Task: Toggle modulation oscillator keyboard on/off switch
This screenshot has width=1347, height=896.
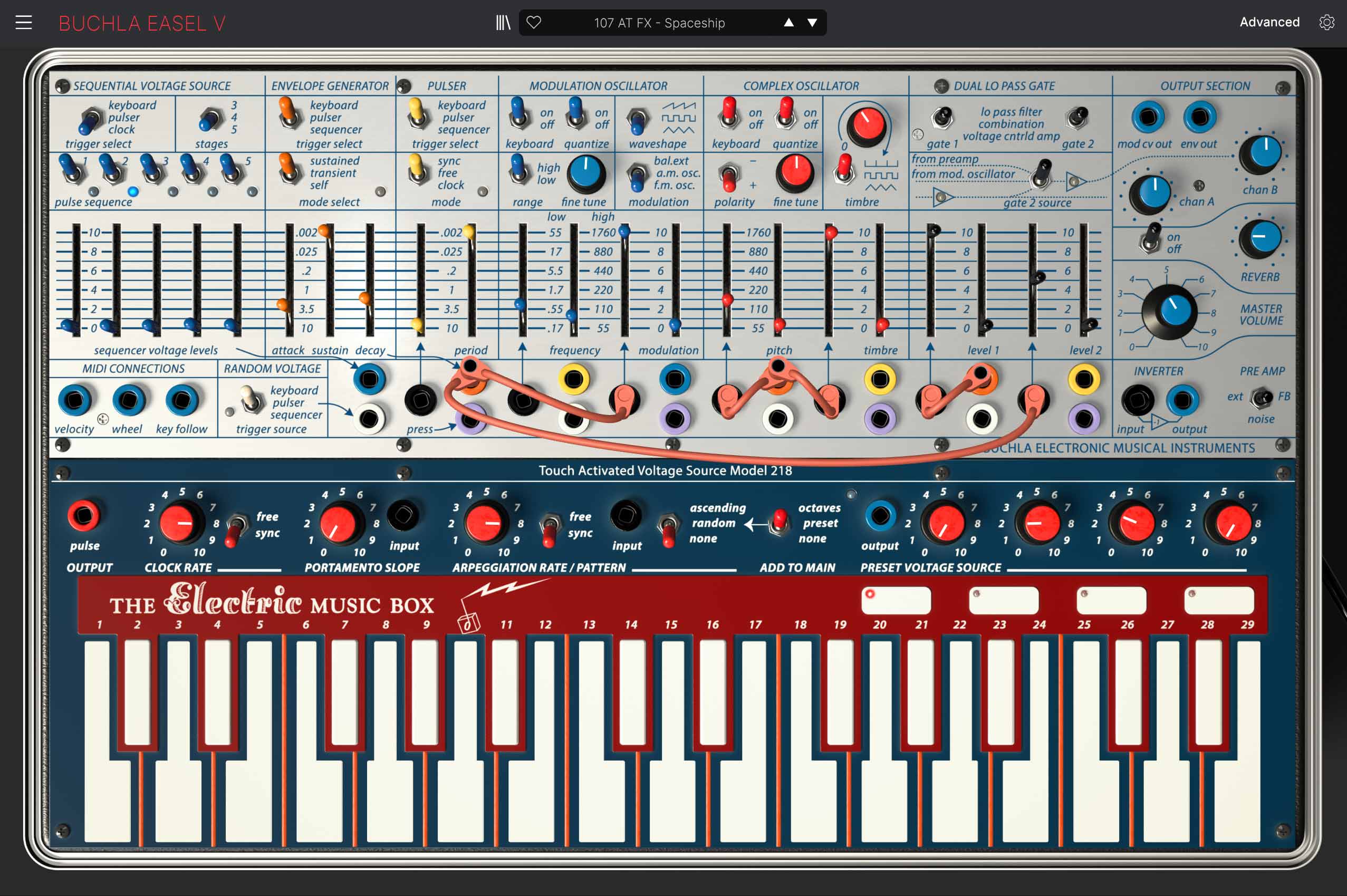Action: 519,114
